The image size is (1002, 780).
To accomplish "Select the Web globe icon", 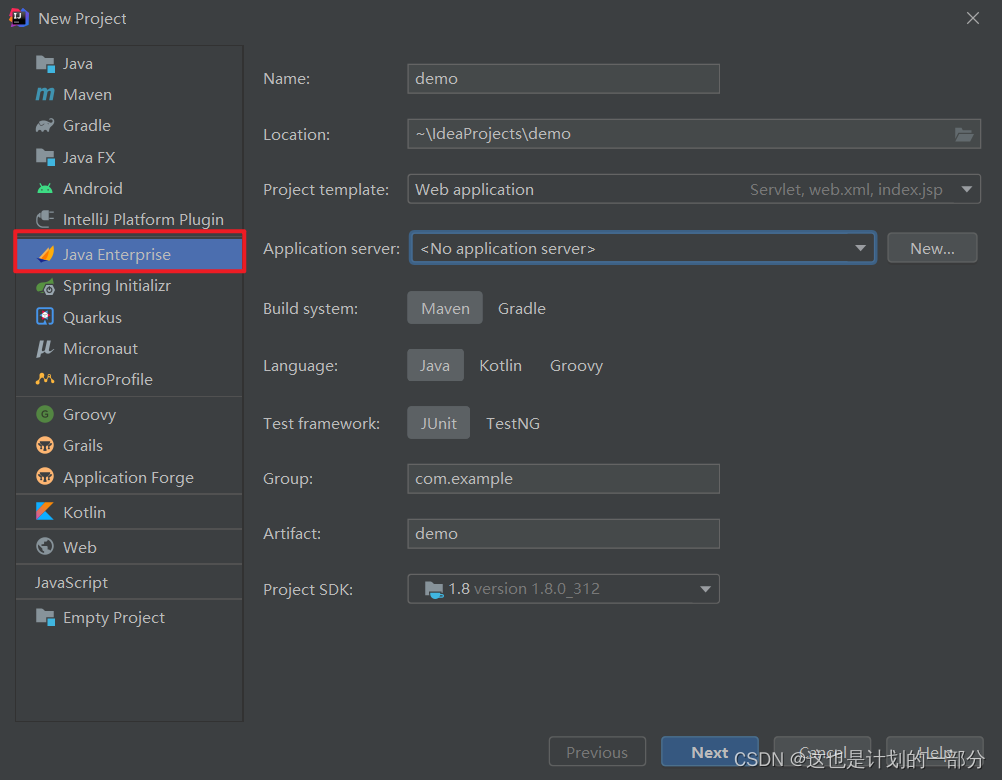I will pos(45,547).
